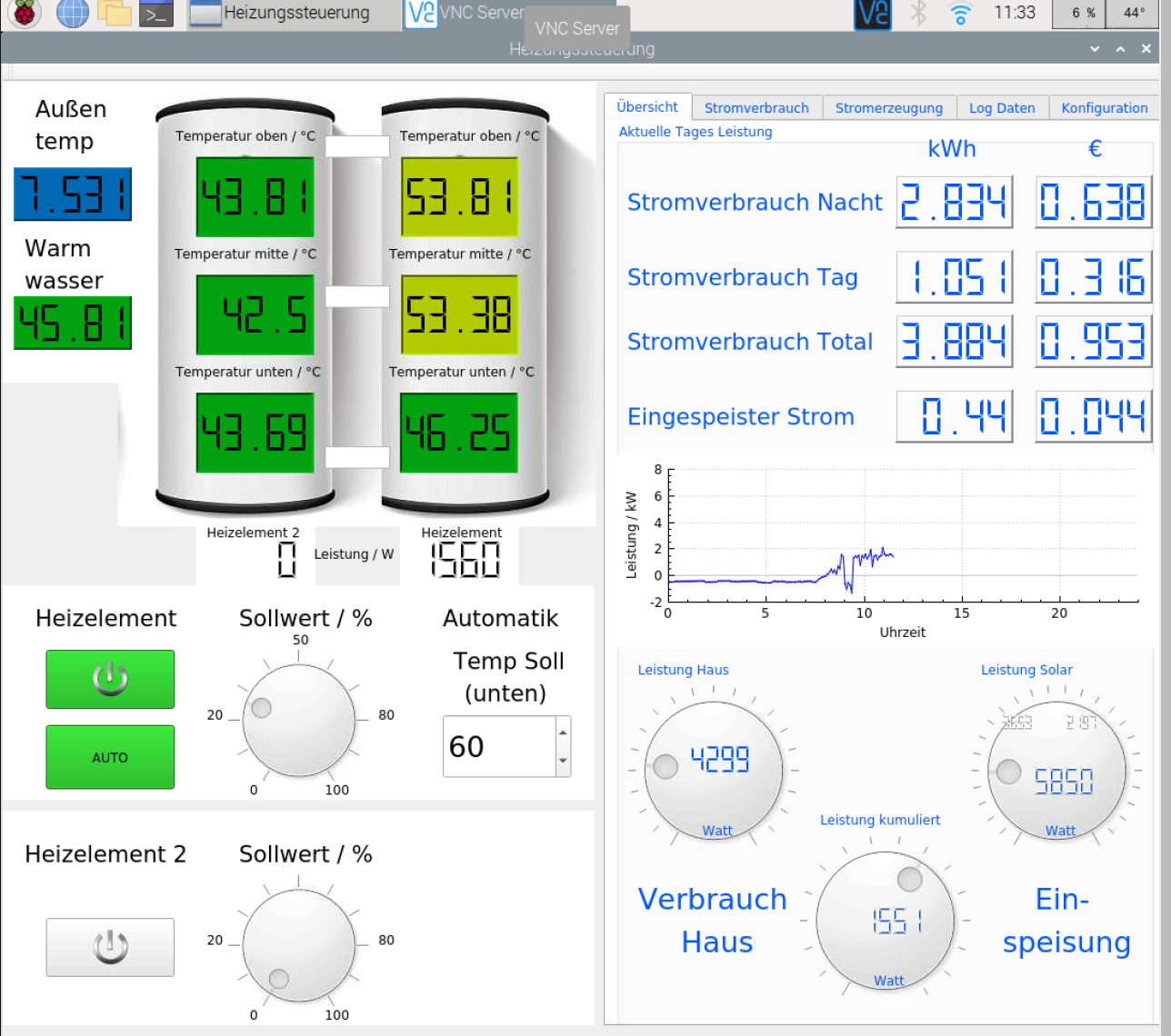Viewport: 1171px width, 1036px height.
Task: Open the Wi-Fi network menu icon
Action: (960, 13)
